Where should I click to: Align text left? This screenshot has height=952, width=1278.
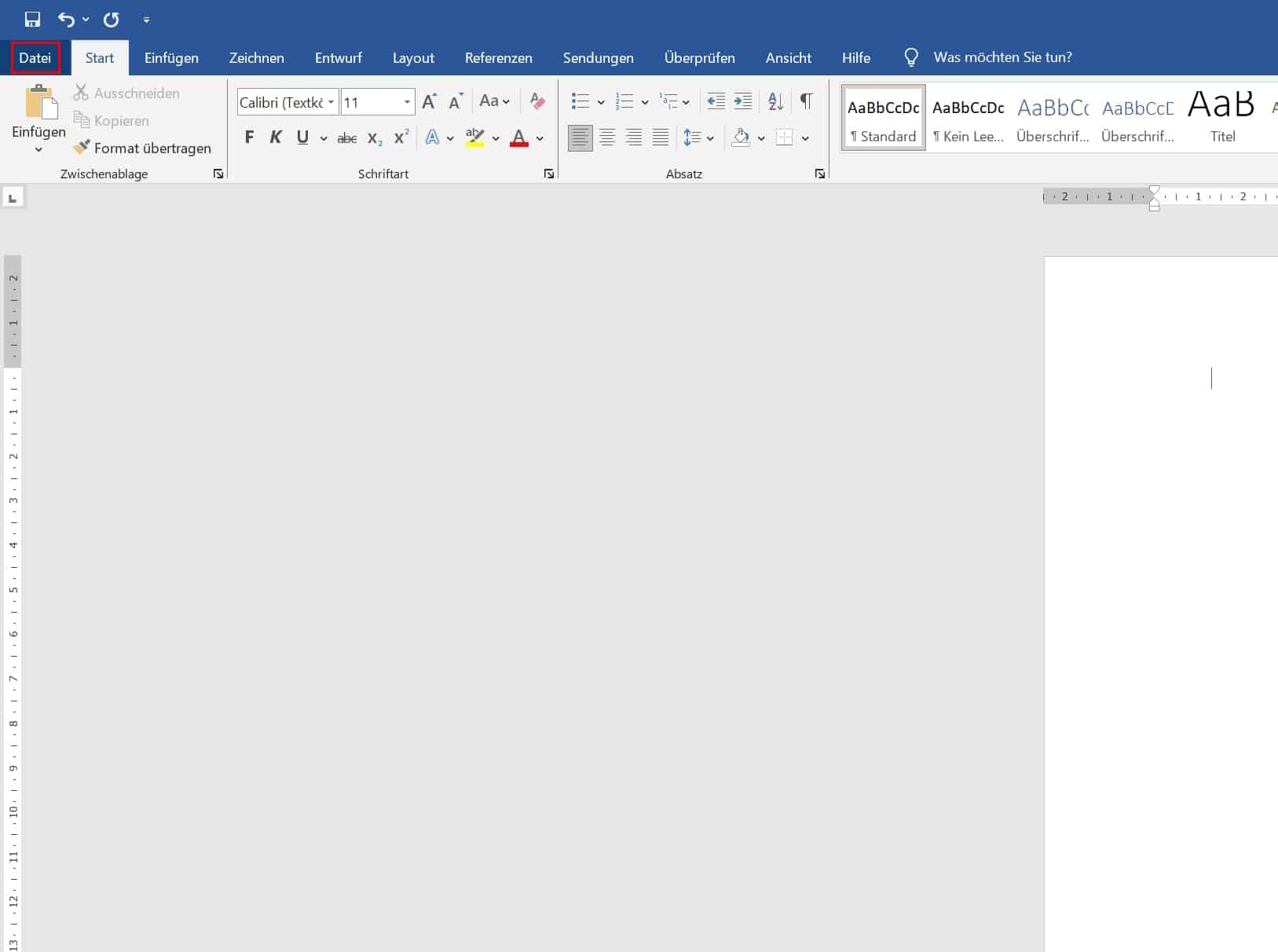[580, 137]
